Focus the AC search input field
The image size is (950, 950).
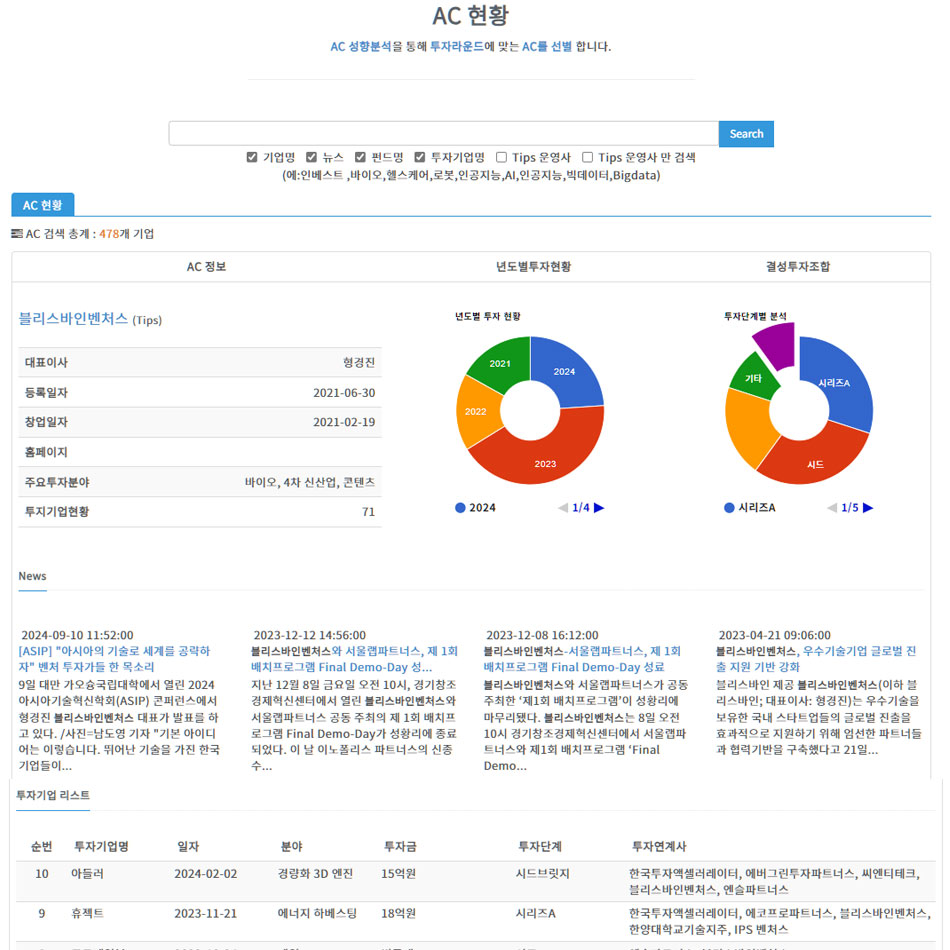click(443, 133)
